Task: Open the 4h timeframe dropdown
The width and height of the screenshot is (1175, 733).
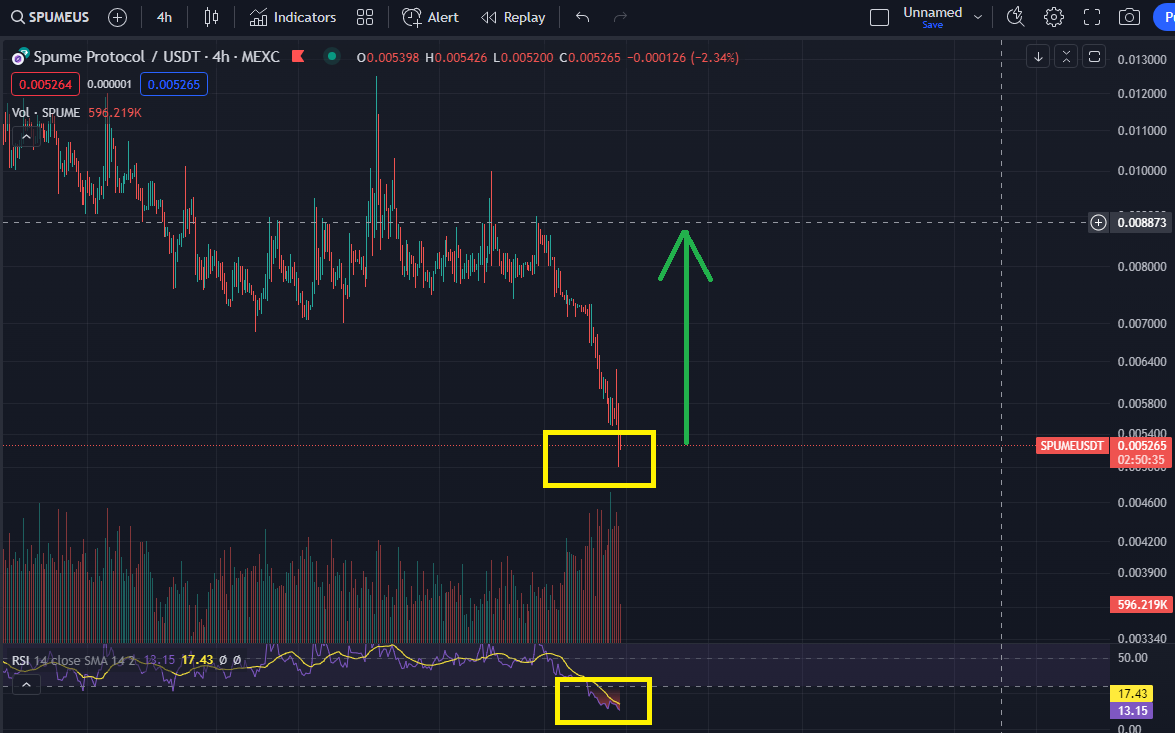Action: [163, 16]
